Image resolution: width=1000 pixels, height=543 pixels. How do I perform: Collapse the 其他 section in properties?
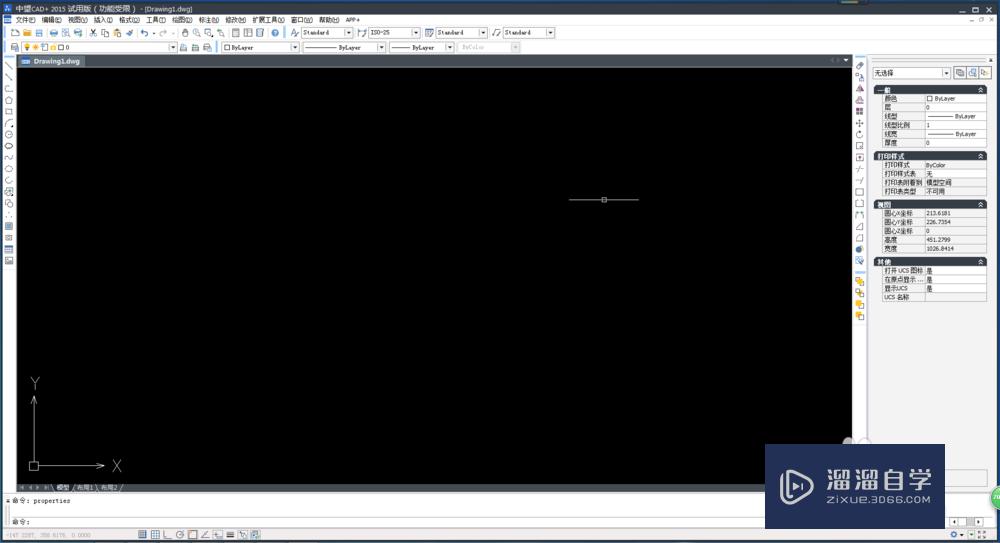pyautogui.click(x=981, y=262)
